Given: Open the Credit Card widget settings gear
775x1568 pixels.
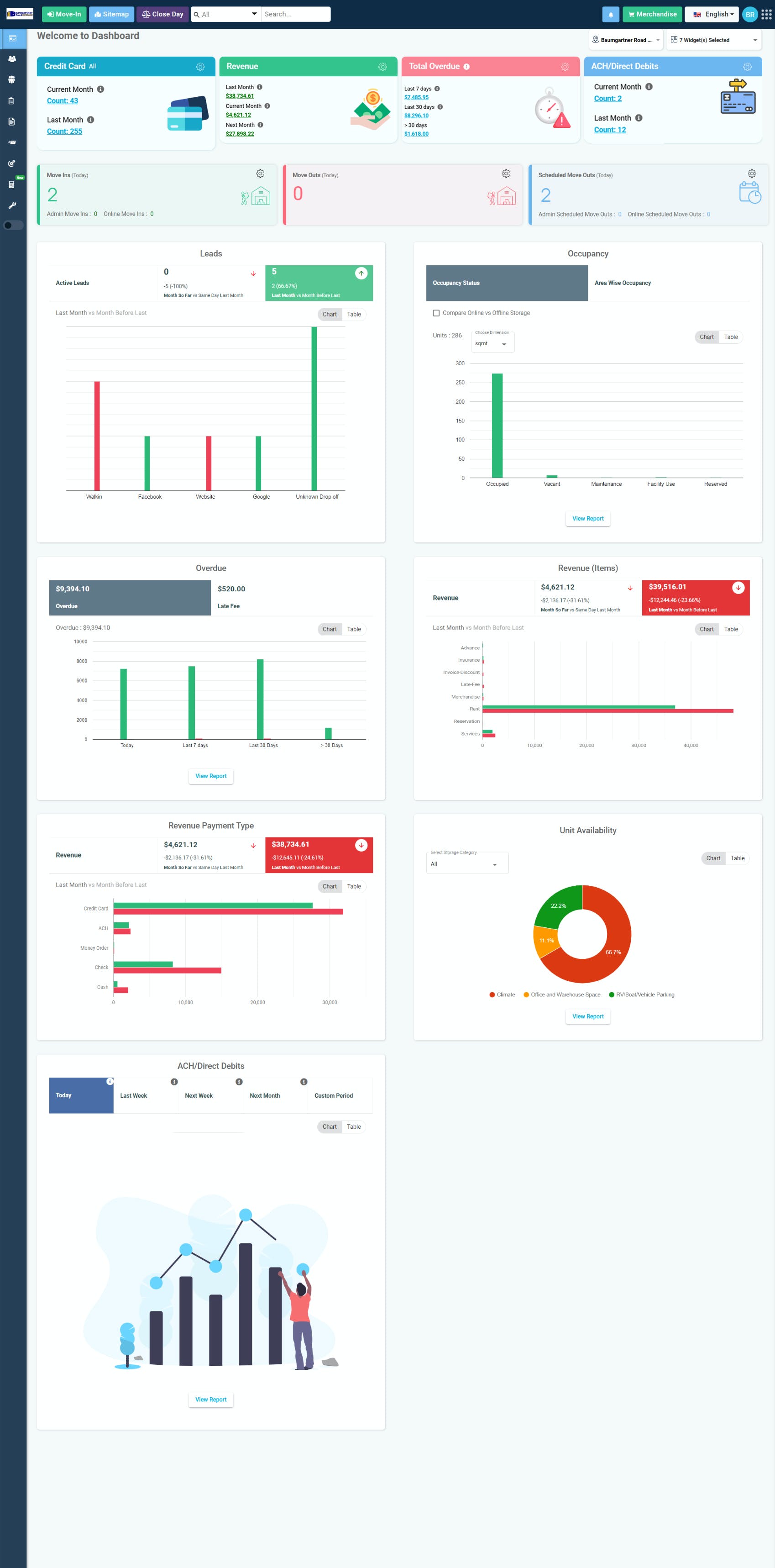Looking at the screenshot, I should point(200,67).
